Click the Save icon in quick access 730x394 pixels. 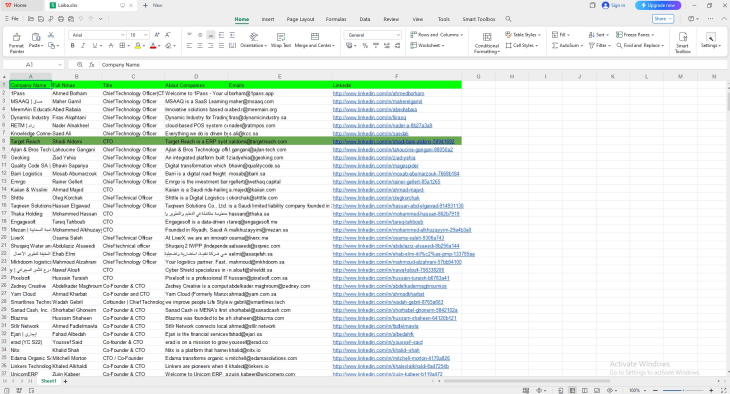click(x=41, y=19)
